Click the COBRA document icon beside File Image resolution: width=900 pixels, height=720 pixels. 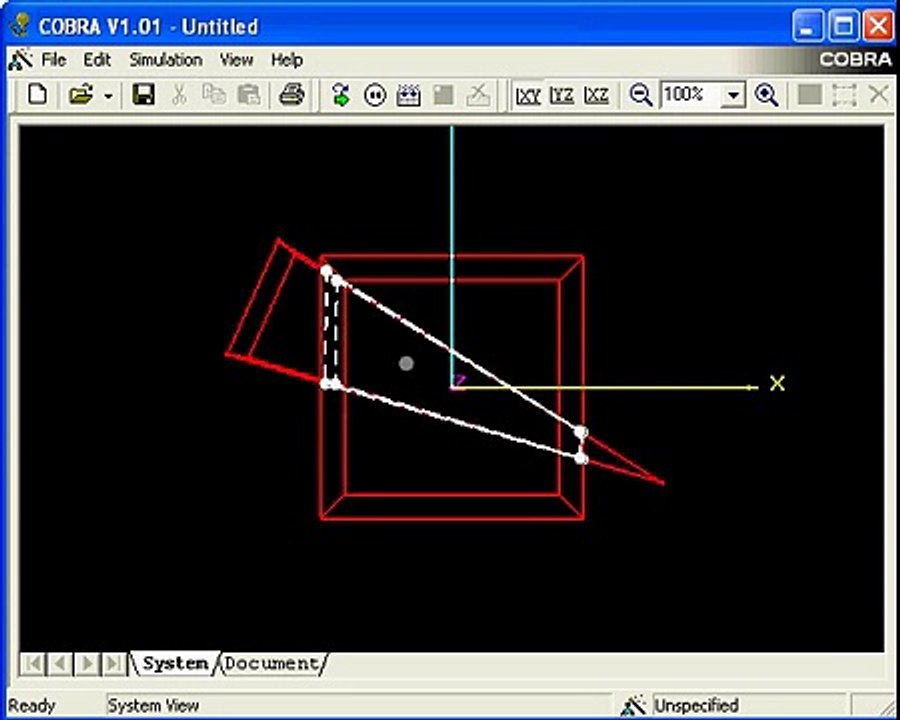click(20, 59)
